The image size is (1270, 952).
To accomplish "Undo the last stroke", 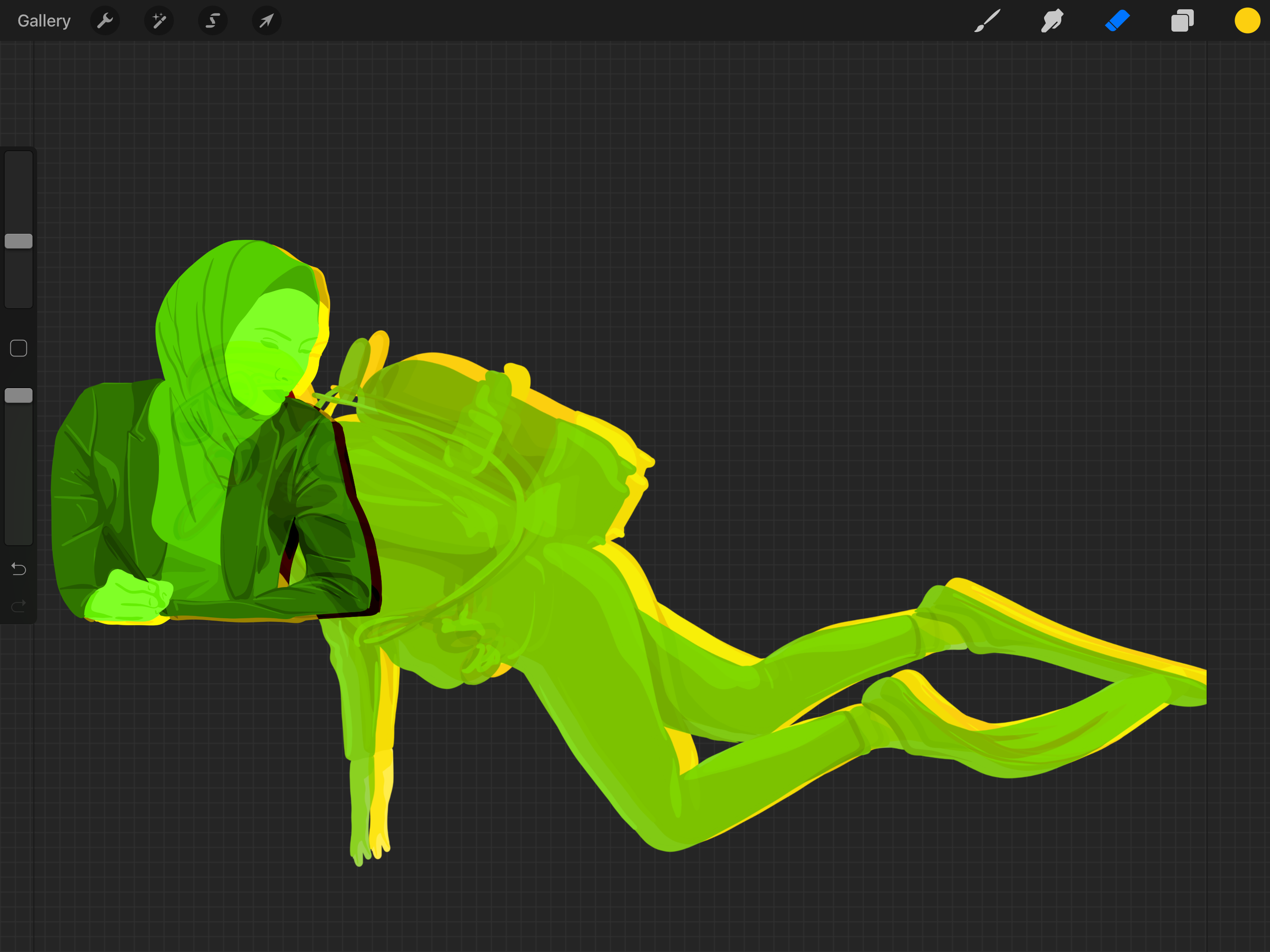I will [18, 569].
